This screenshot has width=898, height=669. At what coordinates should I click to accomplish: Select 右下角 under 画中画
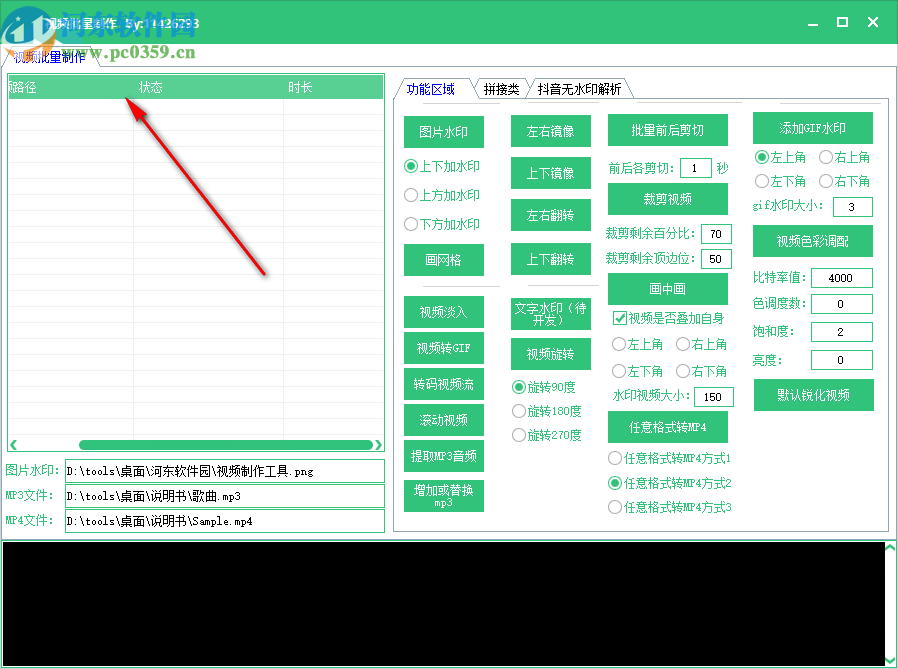(701, 371)
